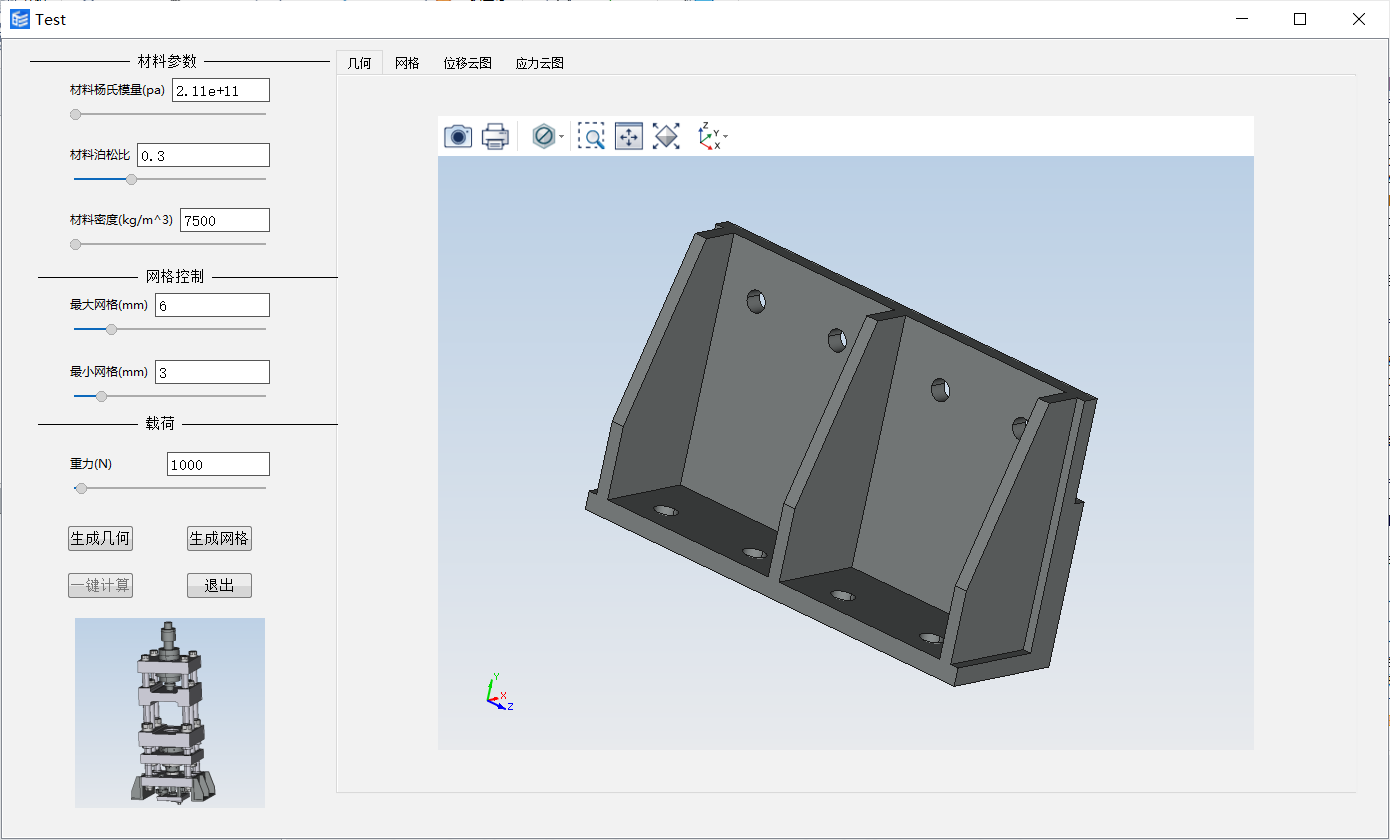Activate the zoom box magnifier tool

(592, 136)
